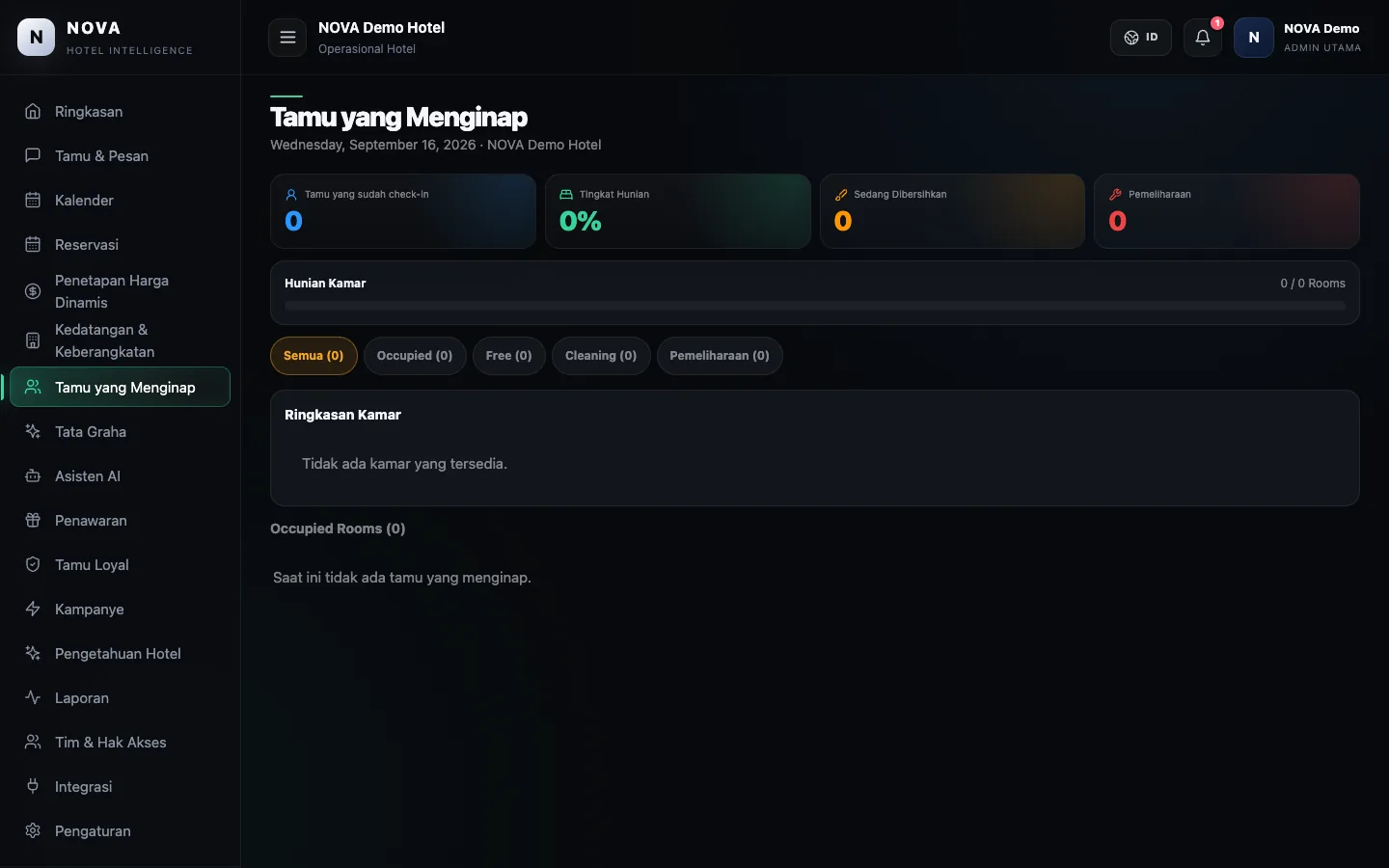
Task: Click the Tamu Loyal shield icon
Action: pos(33,564)
